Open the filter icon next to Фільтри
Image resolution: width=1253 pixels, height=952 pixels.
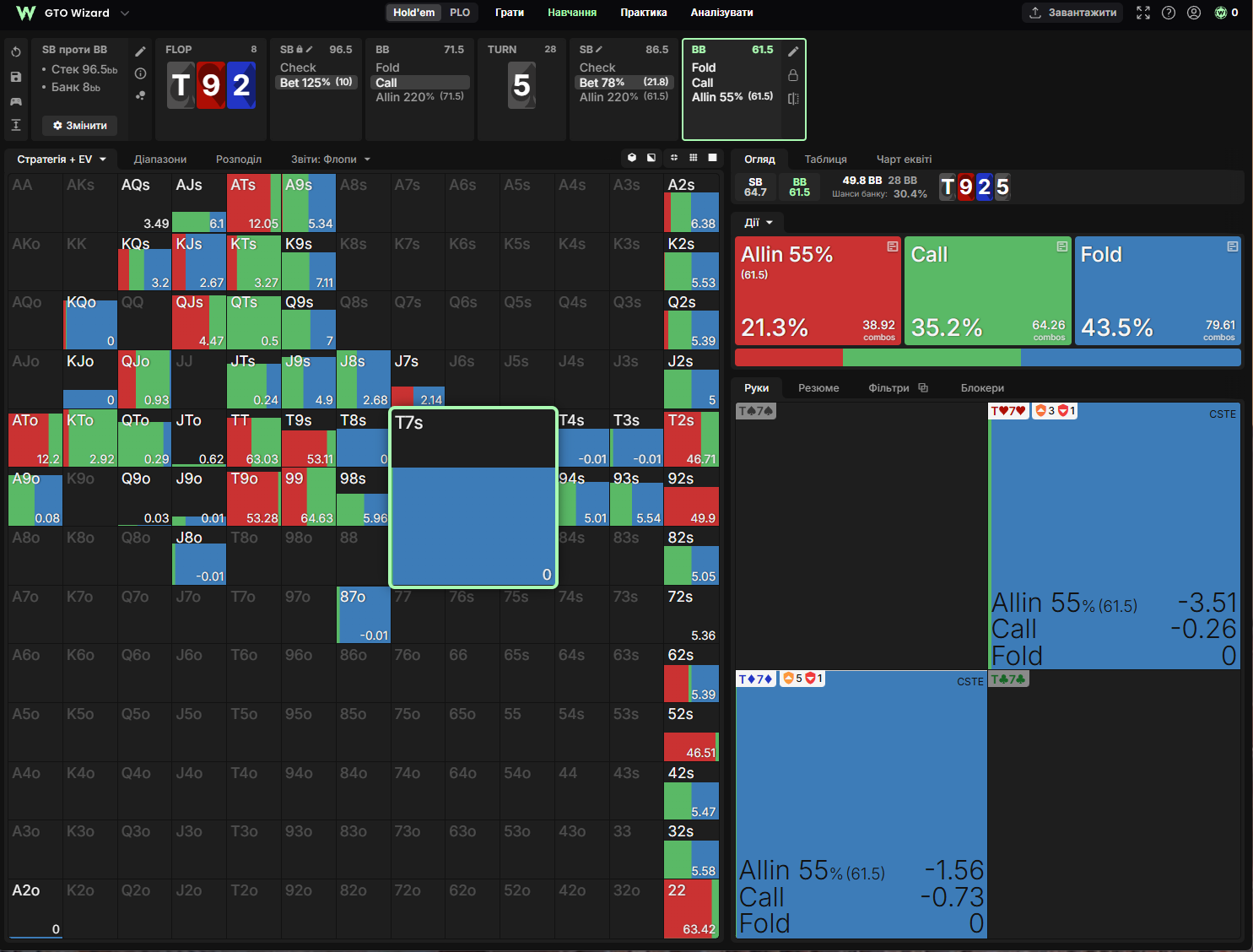coord(923,388)
